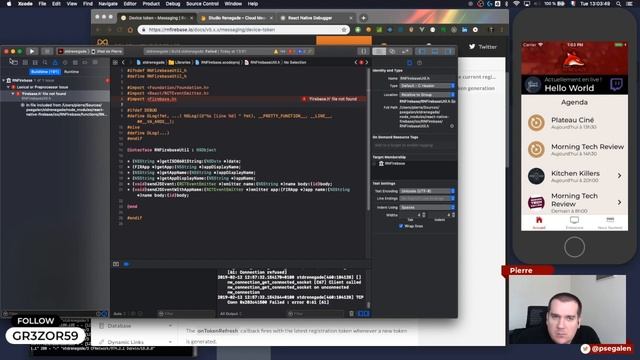This screenshot has height=360, width=640.
Task: Open Kitchen Killers agenda item in simulator
Action: click(x=574, y=176)
